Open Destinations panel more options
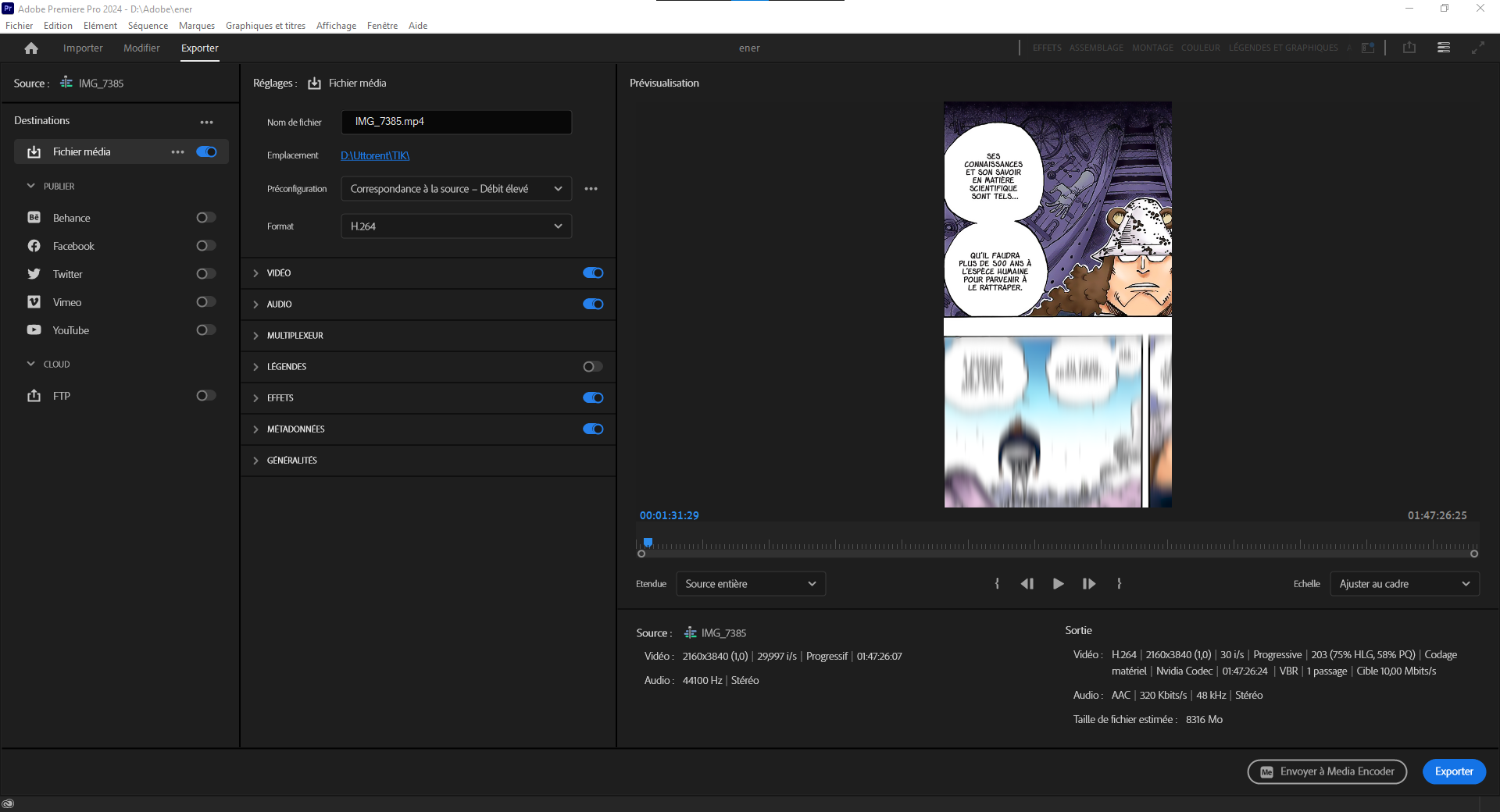Viewport: 1500px width, 812px height. point(206,122)
